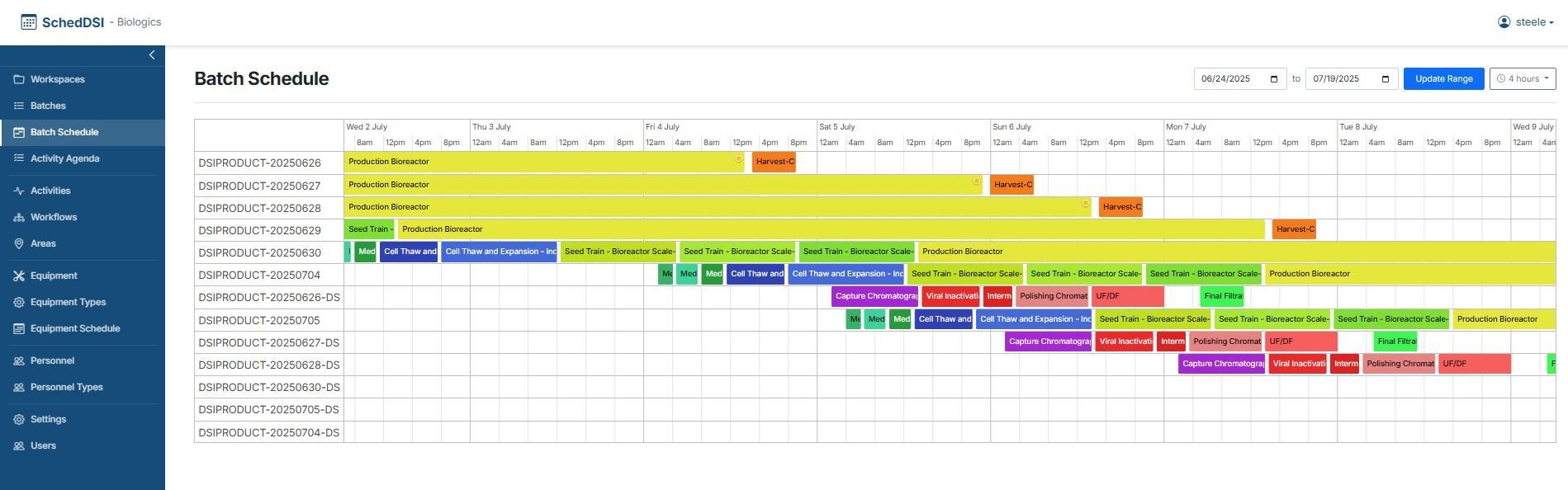Open the Equipment Types gear icon

tap(19, 302)
